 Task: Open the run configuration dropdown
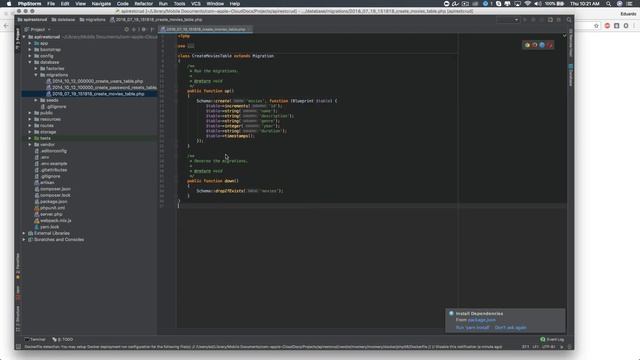[508, 20]
